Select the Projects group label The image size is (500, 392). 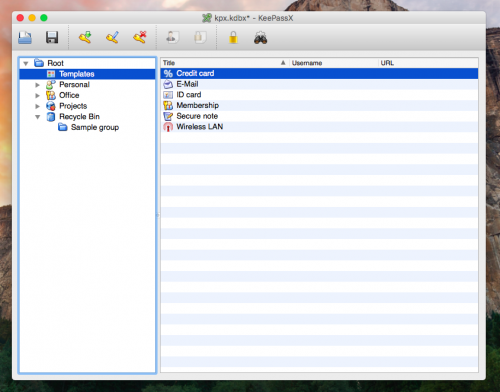[x=73, y=106]
